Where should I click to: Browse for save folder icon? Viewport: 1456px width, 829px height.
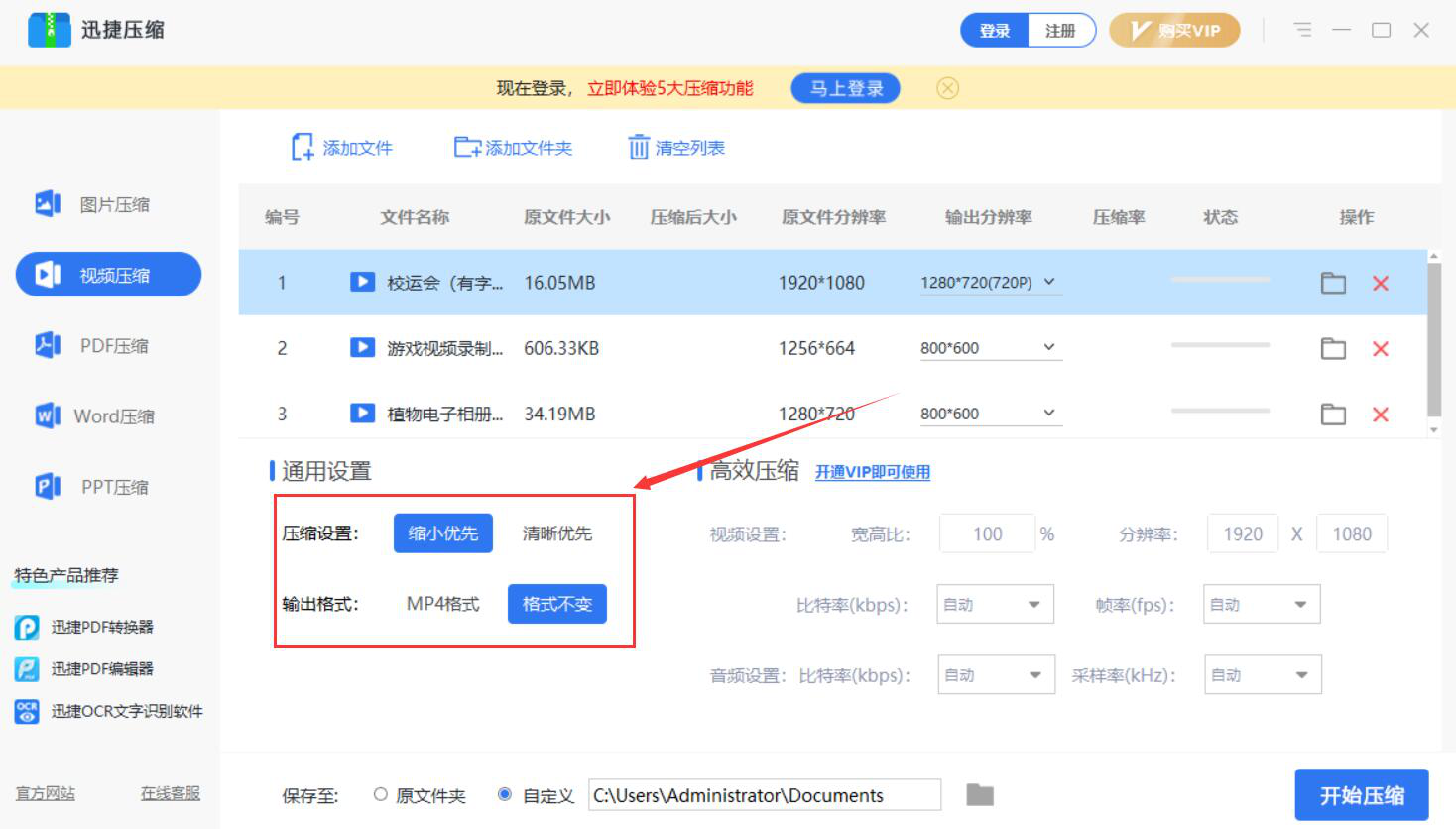click(980, 794)
